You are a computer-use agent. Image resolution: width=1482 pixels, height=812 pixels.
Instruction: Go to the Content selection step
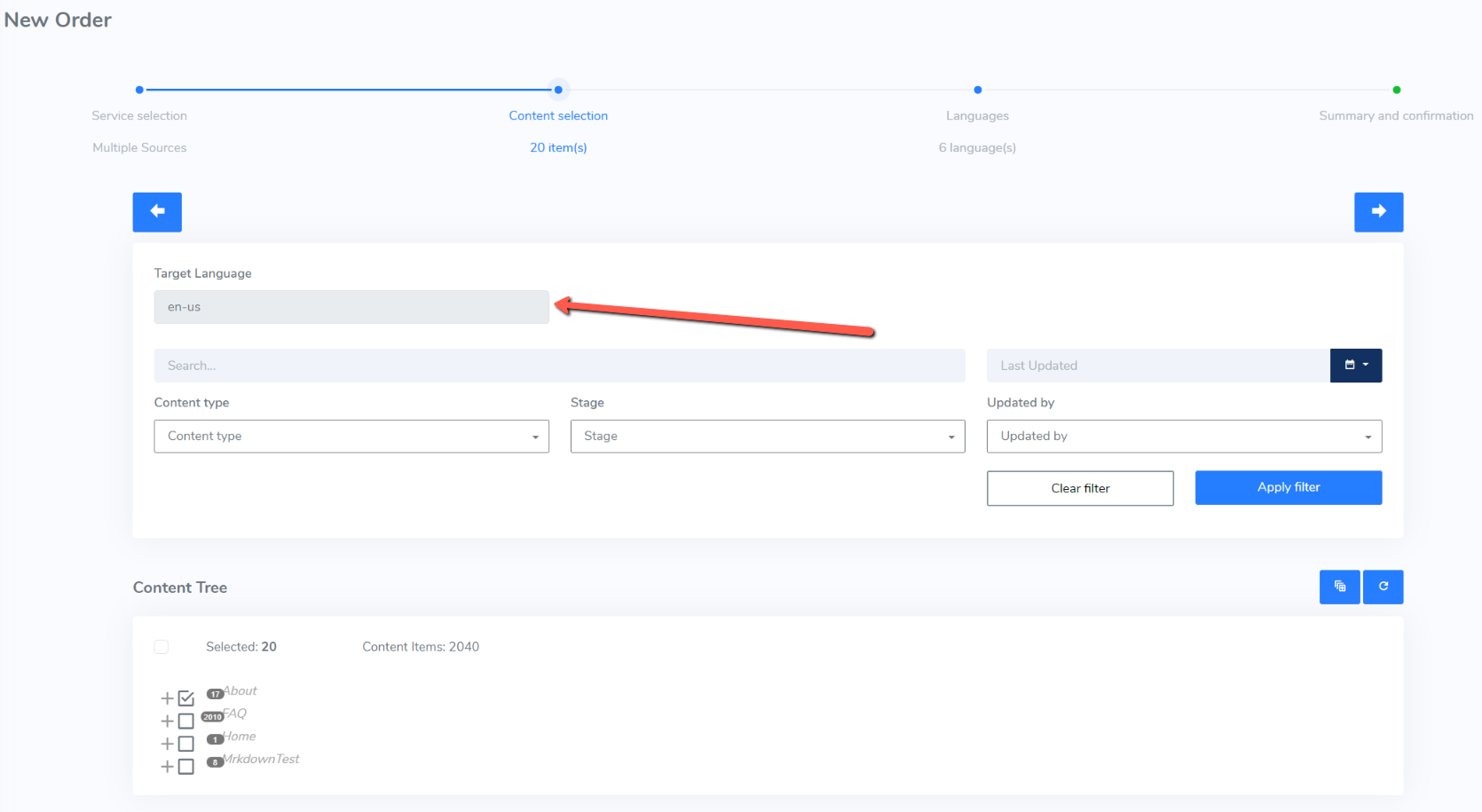coord(558,116)
